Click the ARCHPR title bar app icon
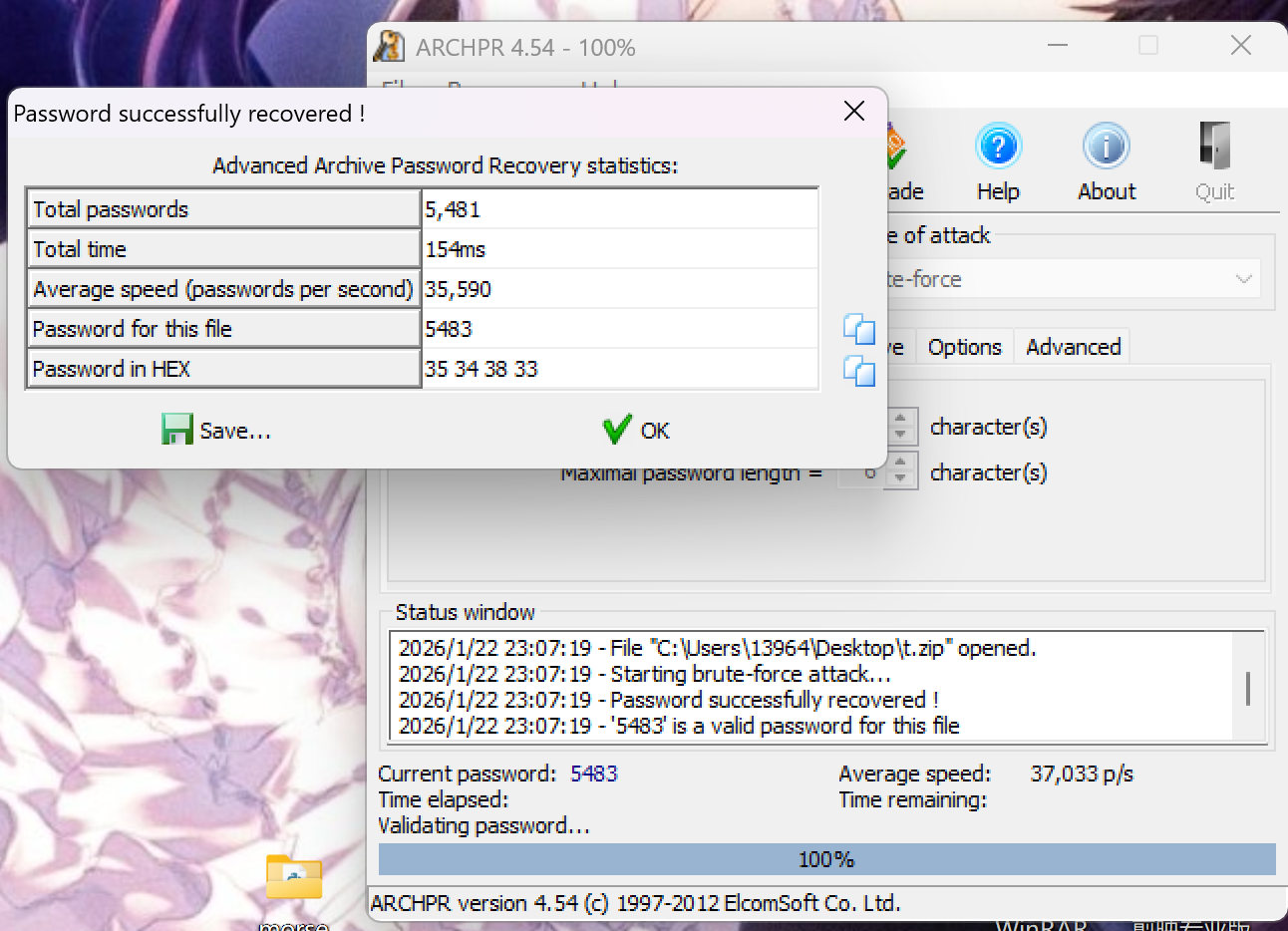The width and height of the screenshot is (1288, 931). click(389, 47)
